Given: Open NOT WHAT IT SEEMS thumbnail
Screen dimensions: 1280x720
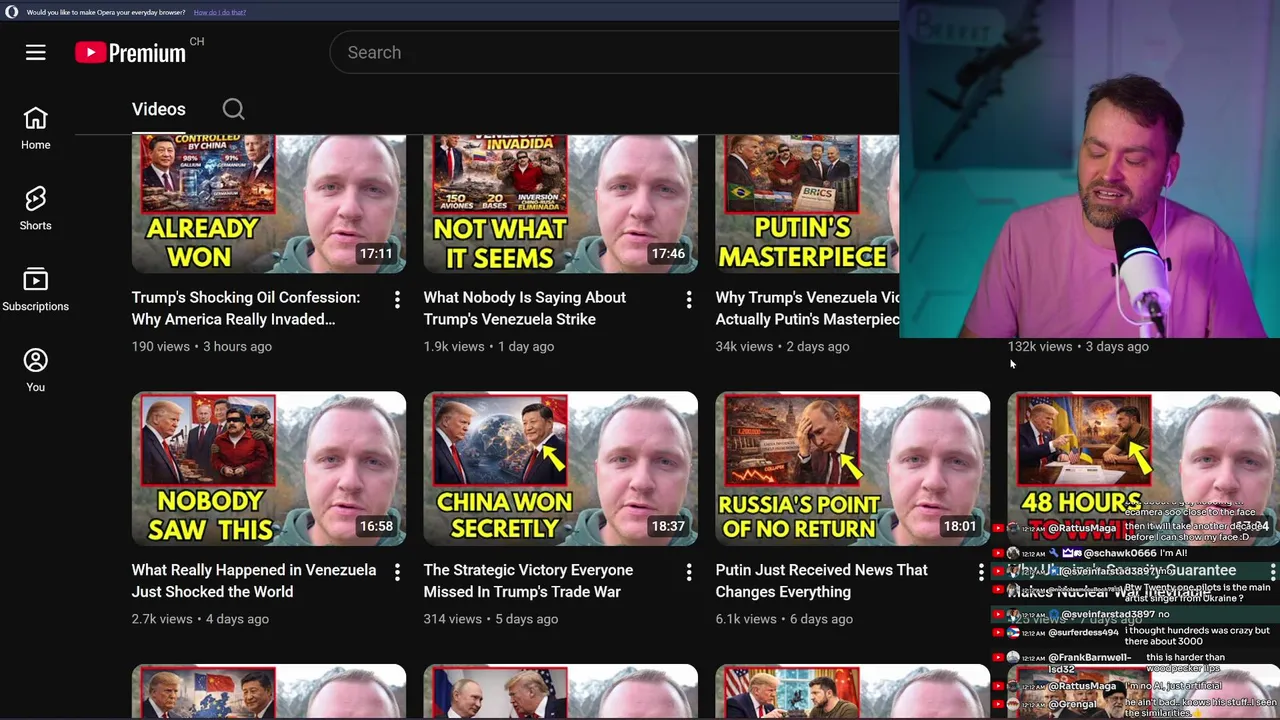Looking at the screenshot, I should (561, 204).
